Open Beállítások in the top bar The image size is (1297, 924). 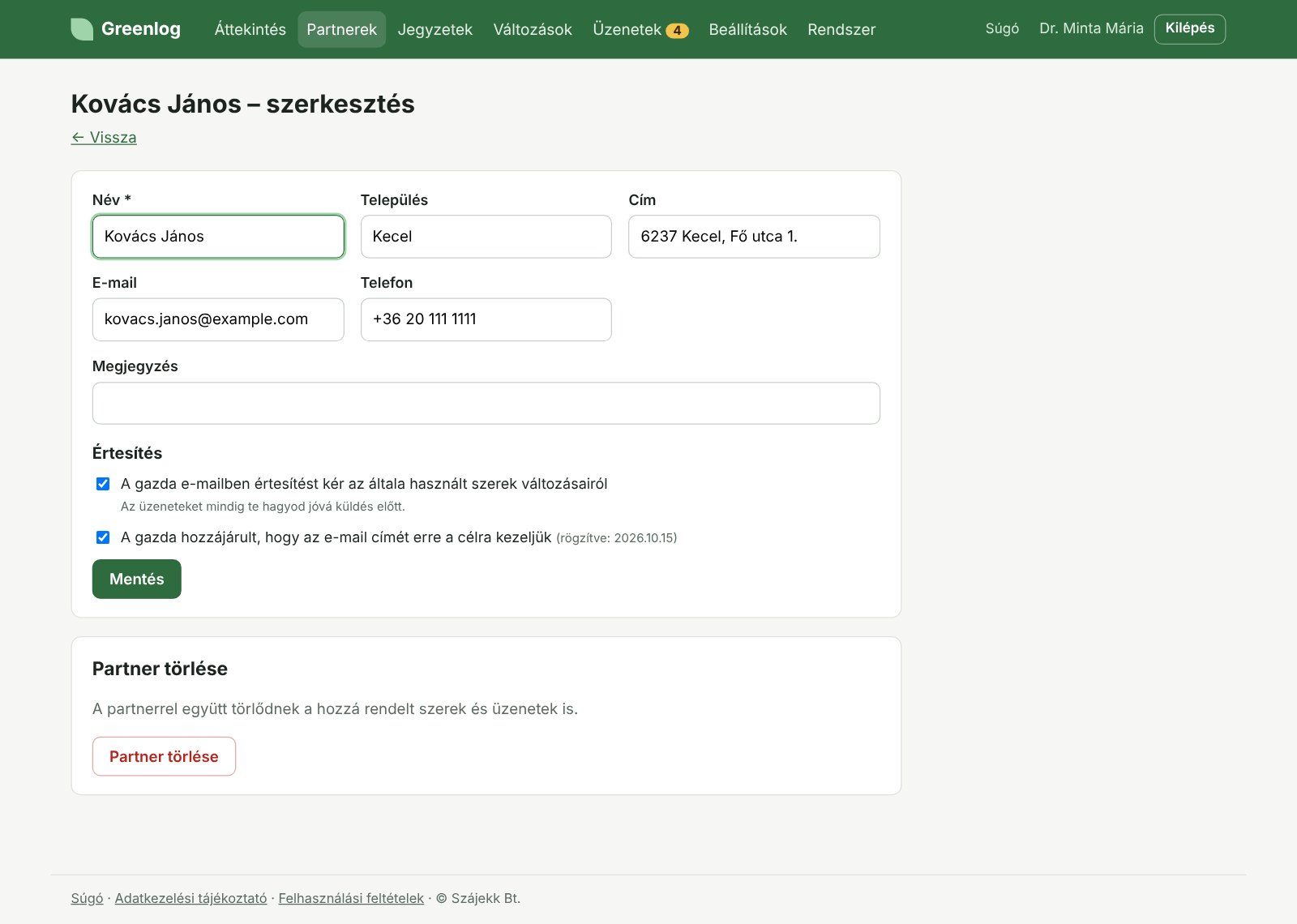click(747, 29)
